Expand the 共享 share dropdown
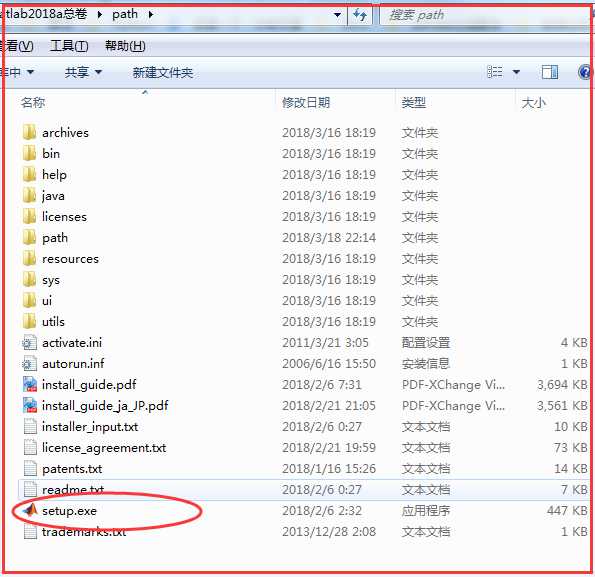595x577 pixels. (x=98, y=72)
